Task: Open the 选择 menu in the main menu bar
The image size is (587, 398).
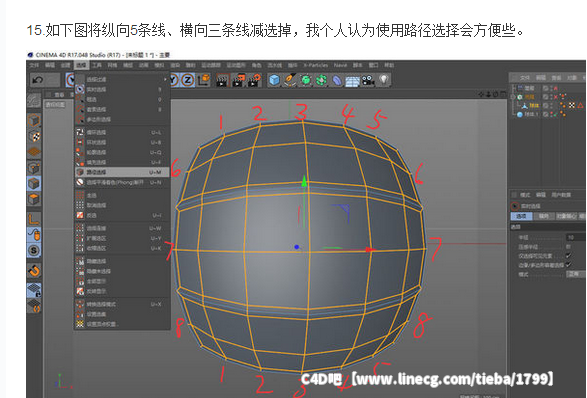Action: 81,65
